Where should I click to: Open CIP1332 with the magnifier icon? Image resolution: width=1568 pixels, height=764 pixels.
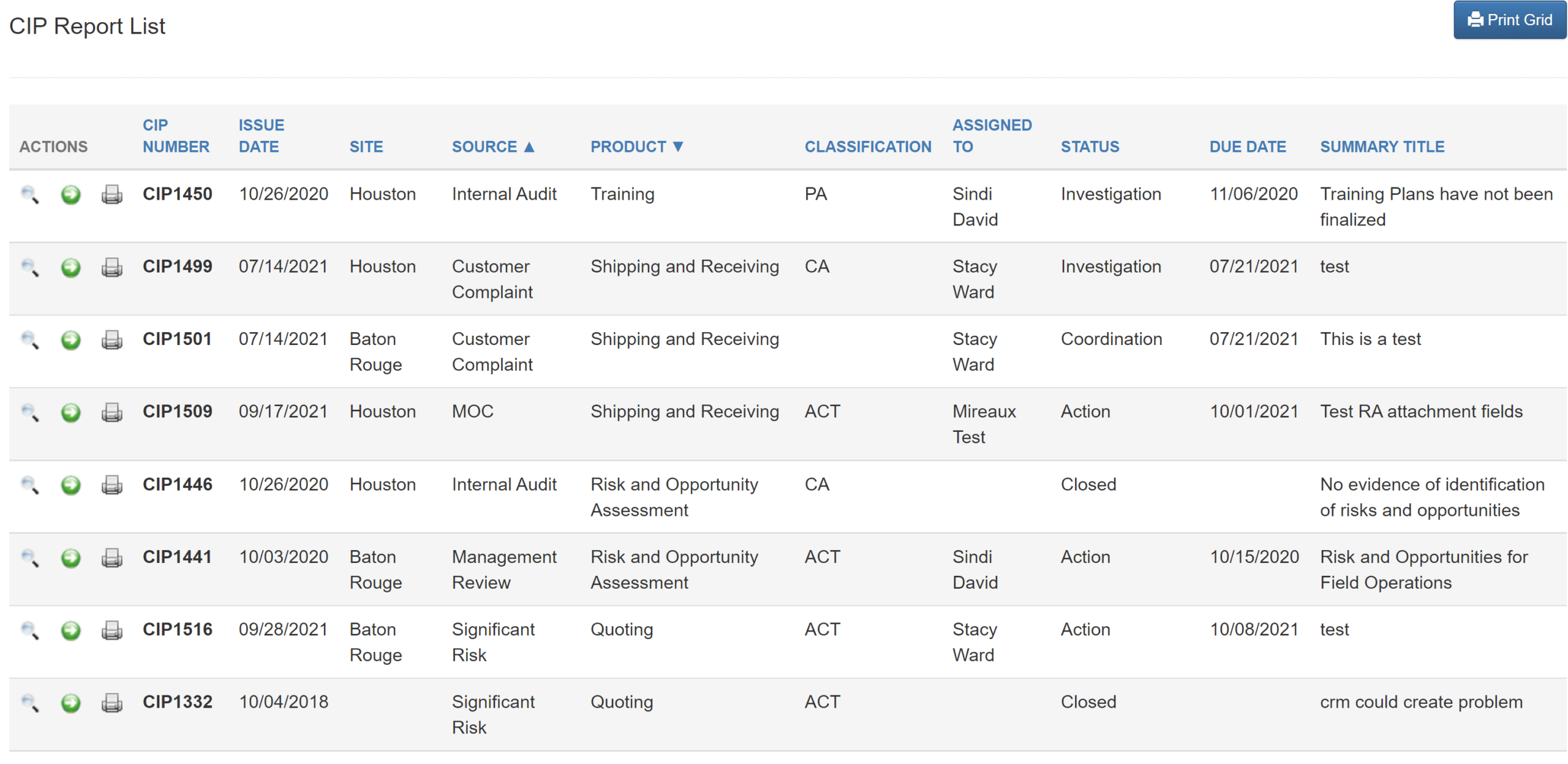(x=29, y=703)
